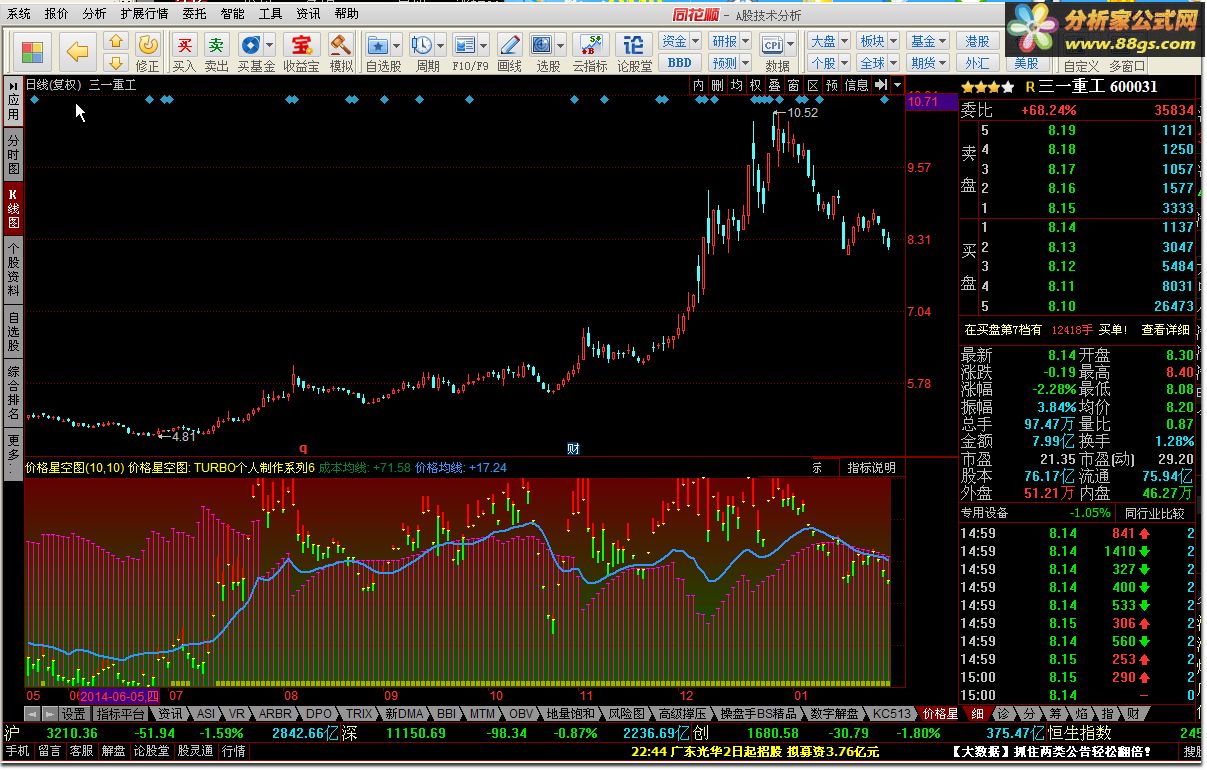Open the 委托 menu
Image resolution: width=1207 pixels, height=770 pixels.
(x=195, y=14)
